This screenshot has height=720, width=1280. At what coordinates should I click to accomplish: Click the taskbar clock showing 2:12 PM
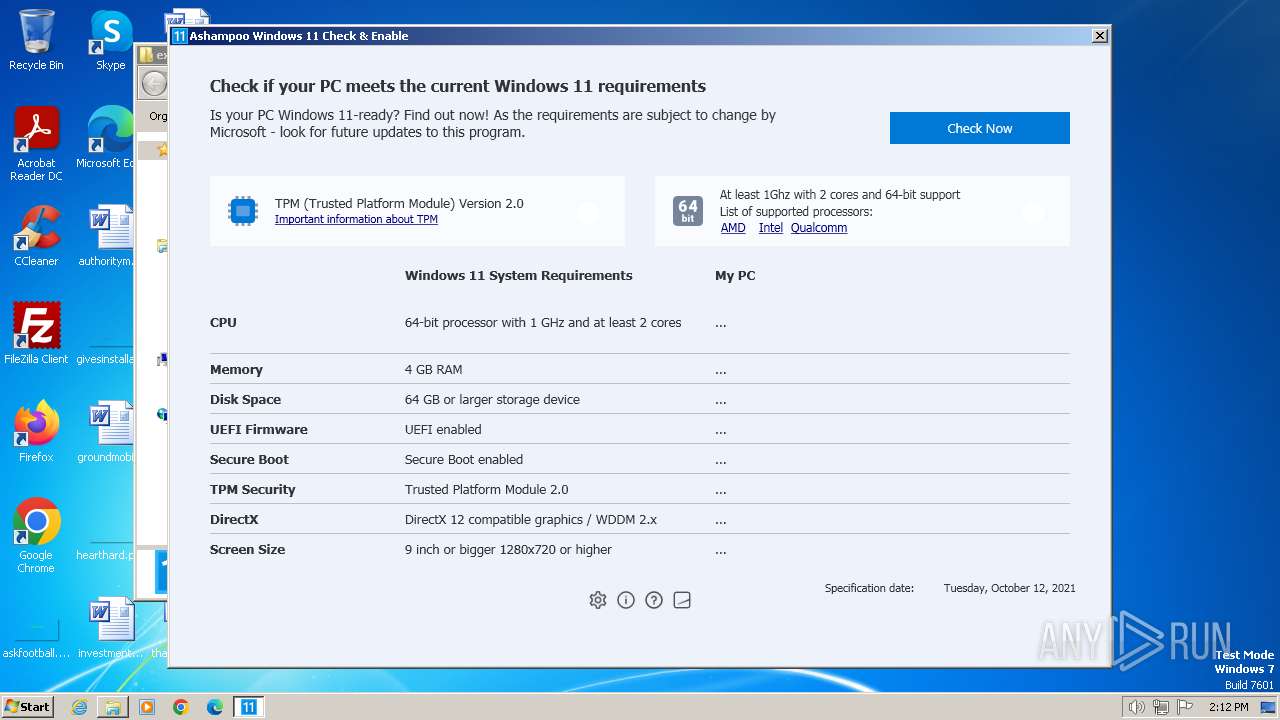click(1228, 707)
